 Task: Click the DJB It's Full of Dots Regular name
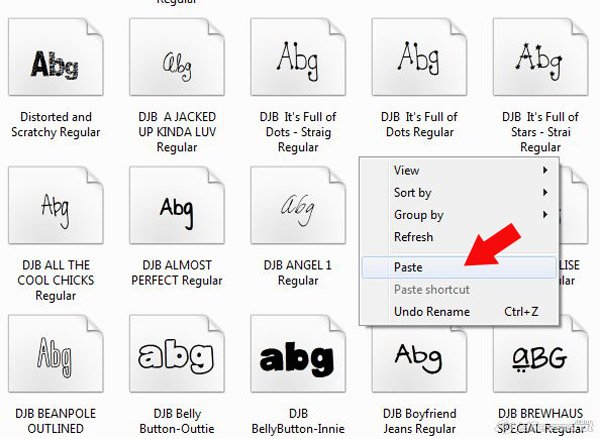(x=419, y=124)
